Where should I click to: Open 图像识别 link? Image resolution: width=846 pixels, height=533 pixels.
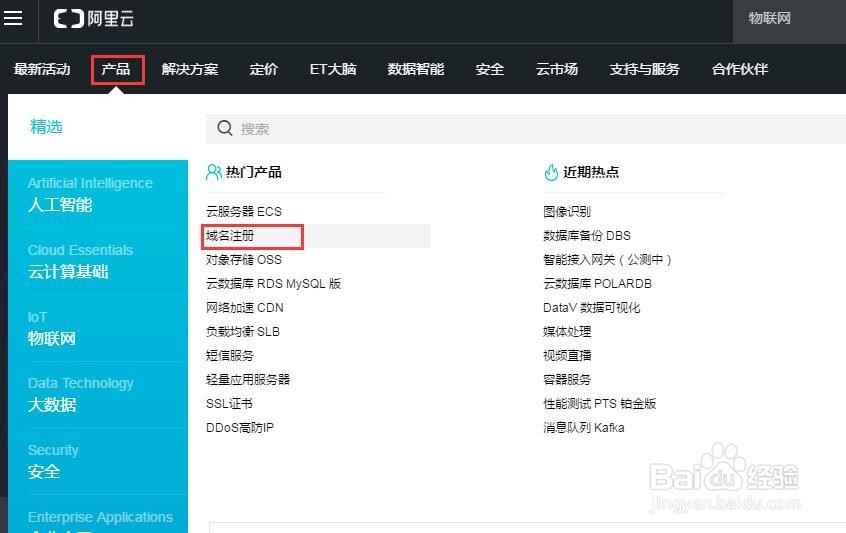tap(567, 211)
